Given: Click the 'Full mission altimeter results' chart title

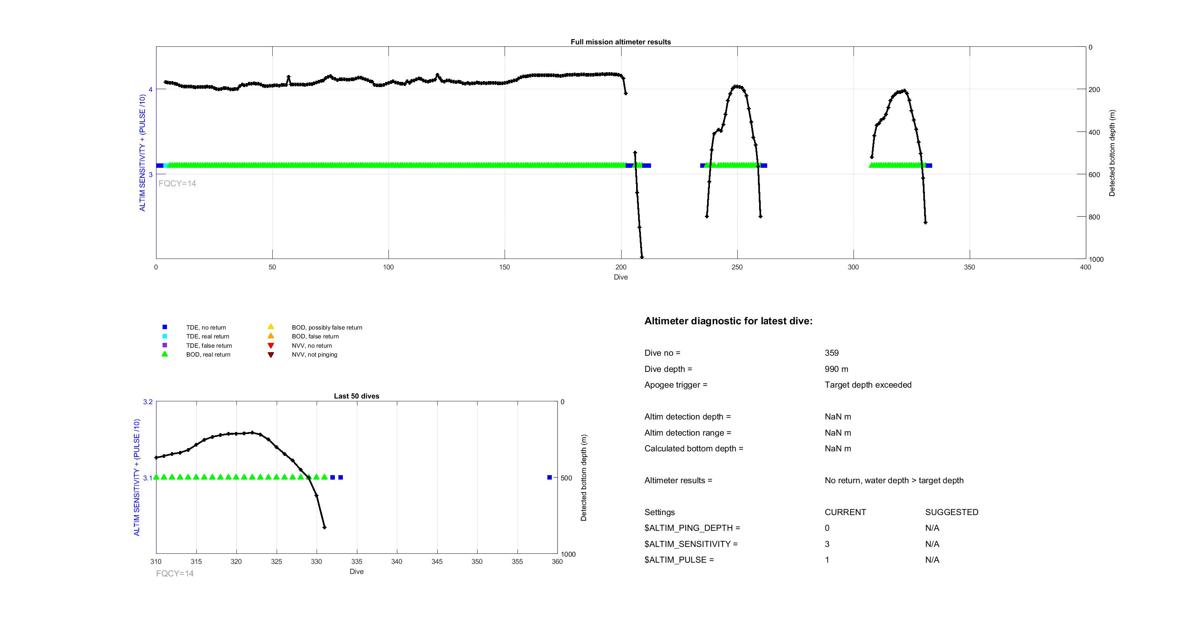Looking at the screenshot, I should [x=620, y=42].
